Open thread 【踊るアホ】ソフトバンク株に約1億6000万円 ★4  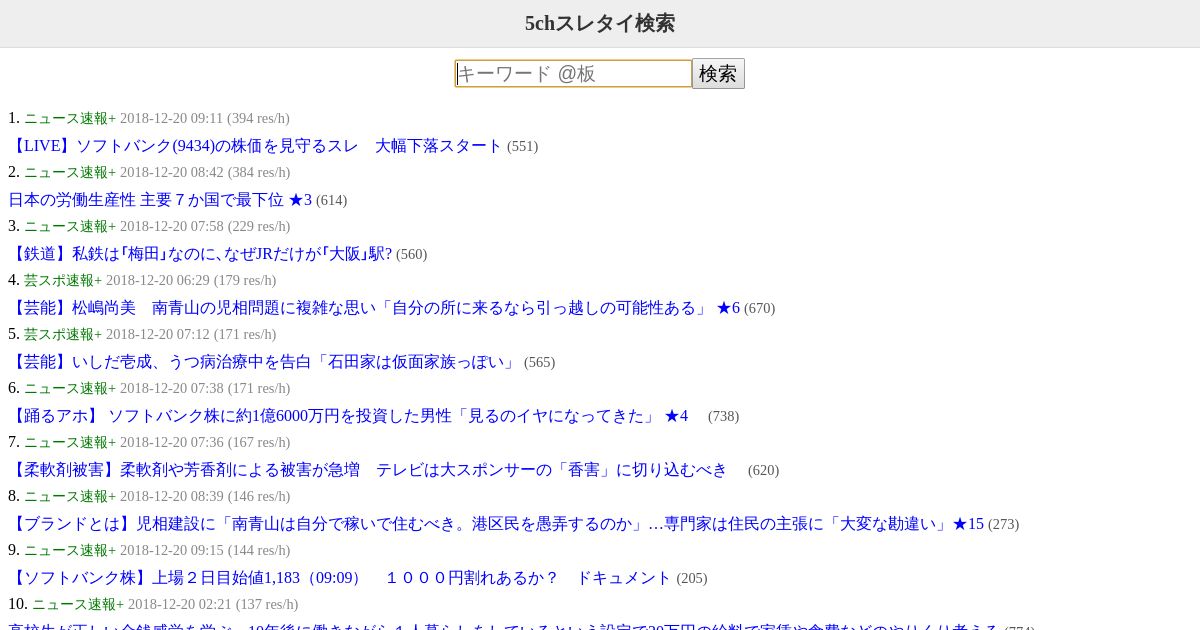coord(348,416)
